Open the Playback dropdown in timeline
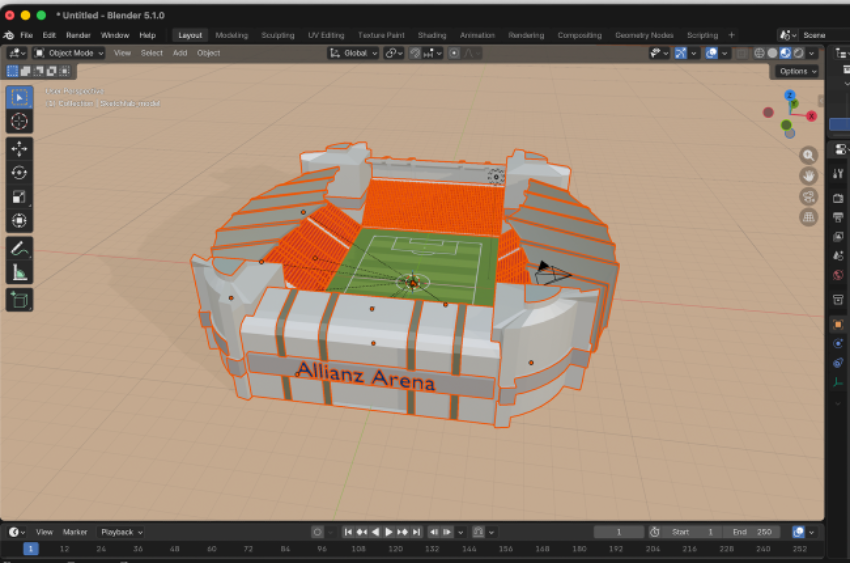The width and height of the screenshot is (850, 564). tap(121, 532)
